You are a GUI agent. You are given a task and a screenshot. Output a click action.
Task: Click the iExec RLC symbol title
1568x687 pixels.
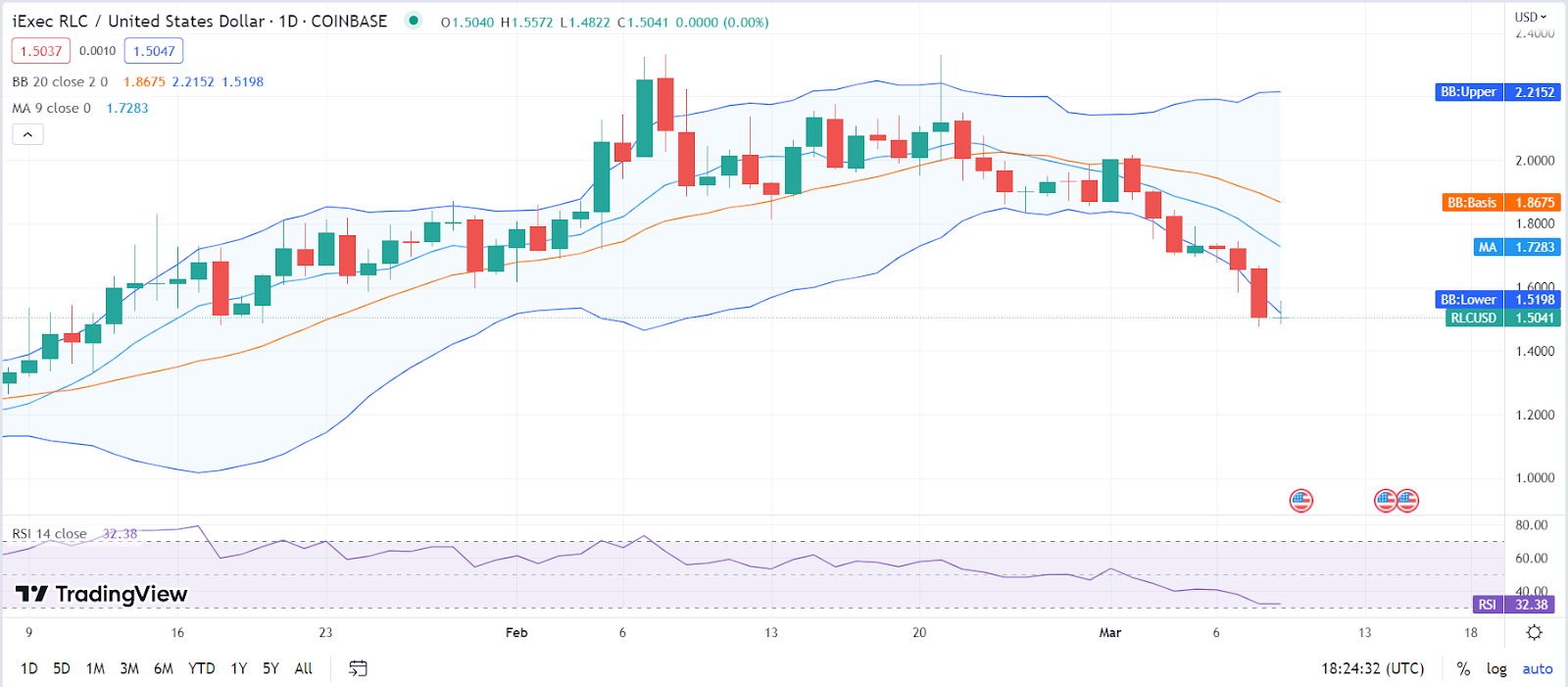[199, 21]
